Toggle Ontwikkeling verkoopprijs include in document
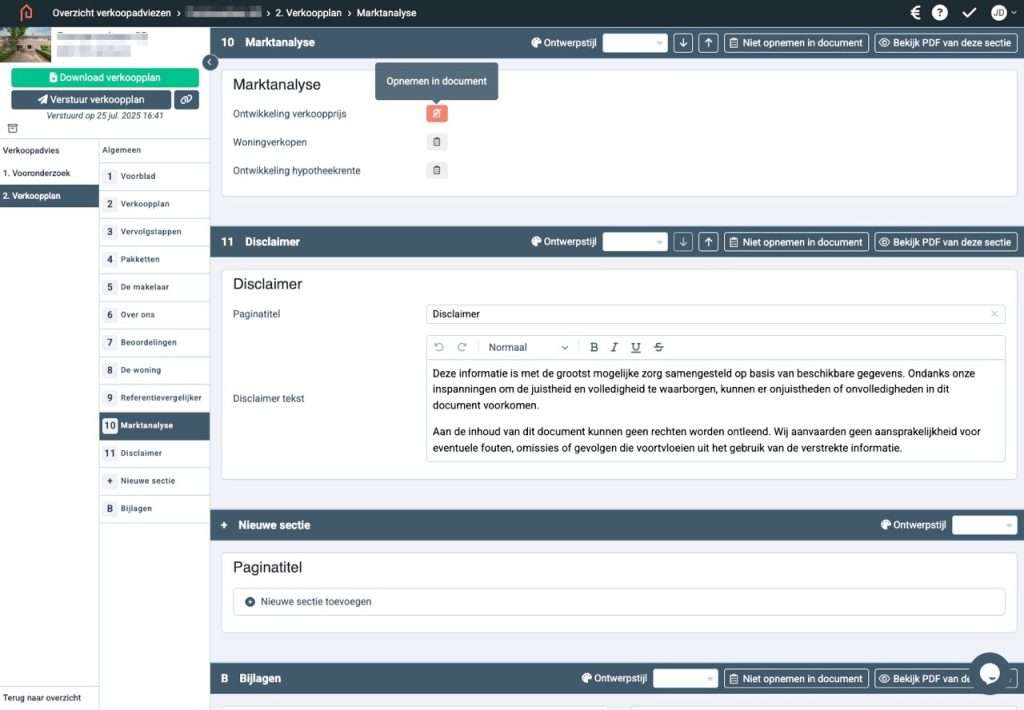The width and height of the screenshot is (1024, 710). point(437,114)
